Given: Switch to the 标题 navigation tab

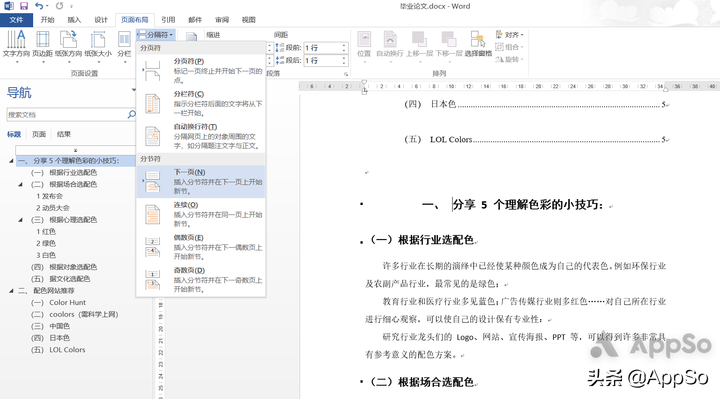Looking at the screenshot, I should 14,134.
